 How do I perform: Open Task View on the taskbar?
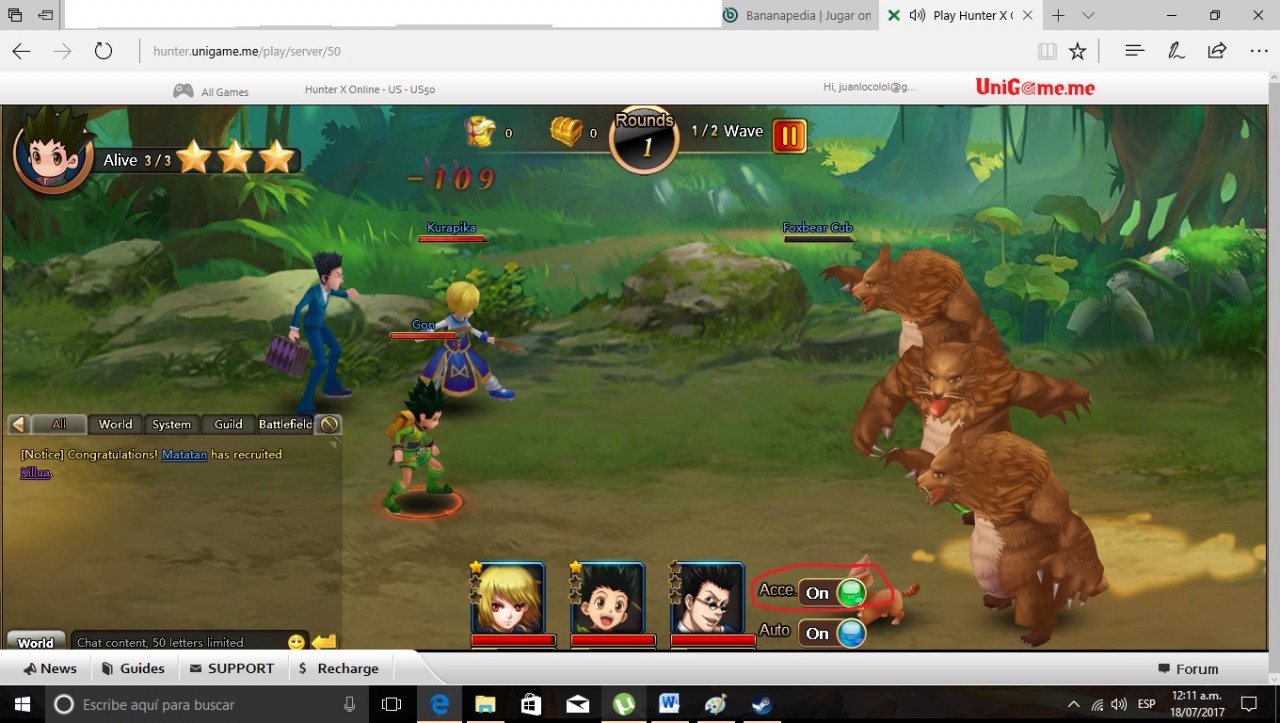[392, 704]
